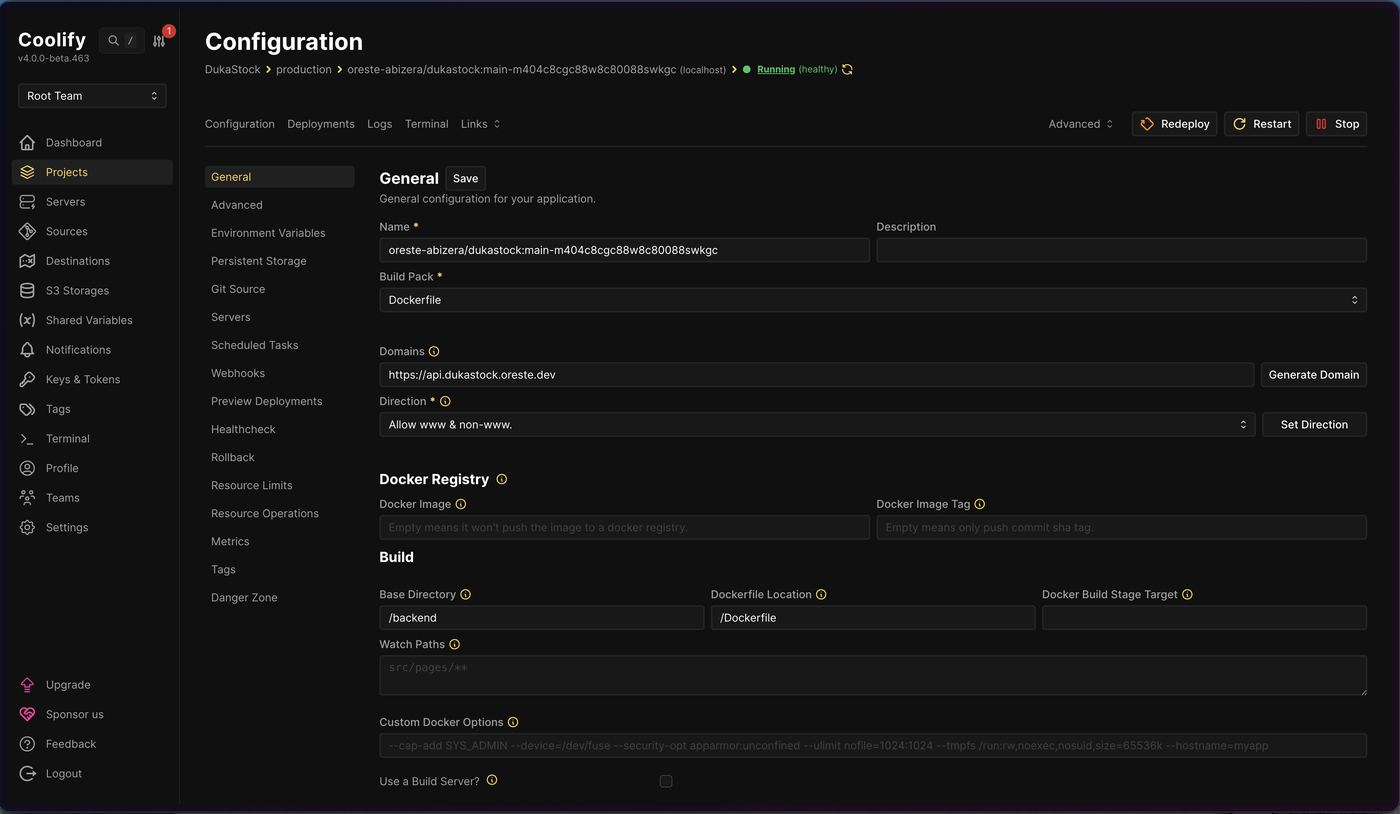Image resolution: width=1400 pixels, height=814 pixels.
Task: Click the Restart button
Action: coord(1261,124)
